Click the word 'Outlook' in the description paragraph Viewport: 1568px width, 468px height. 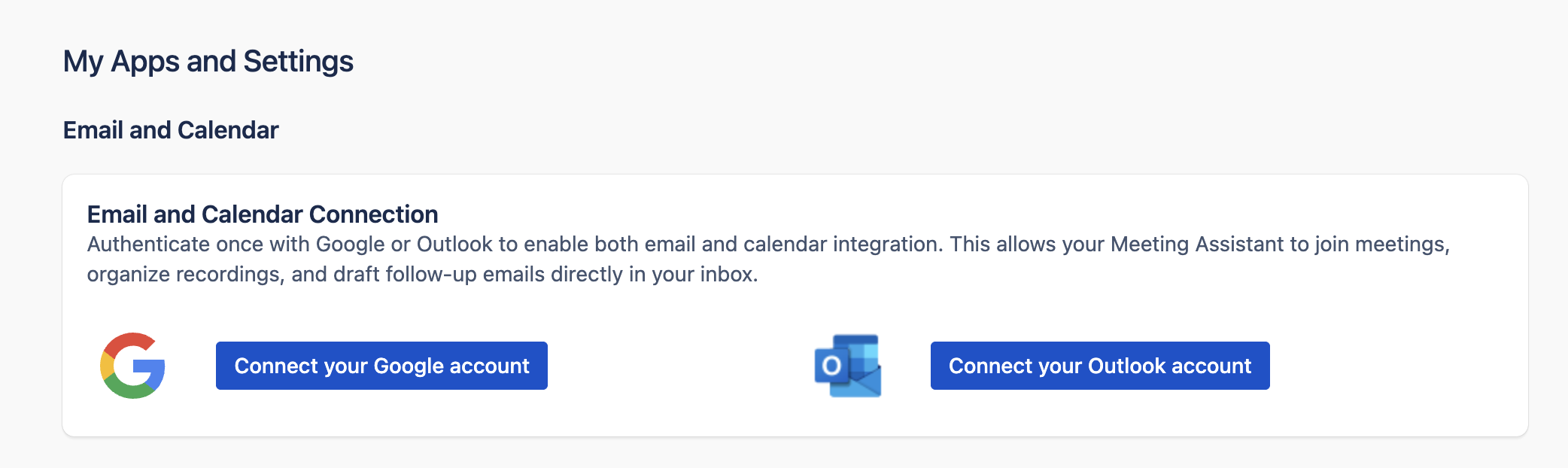pyautogui.click(x=454, y=245)
